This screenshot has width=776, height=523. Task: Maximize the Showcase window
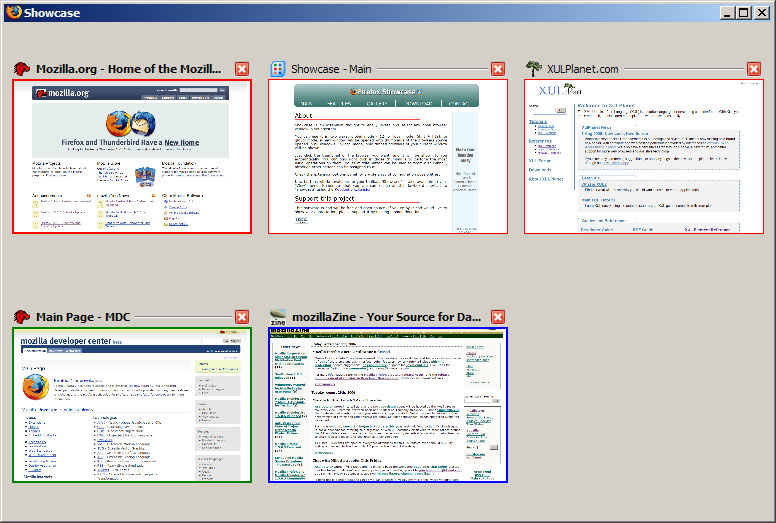[x=744, y=12]
